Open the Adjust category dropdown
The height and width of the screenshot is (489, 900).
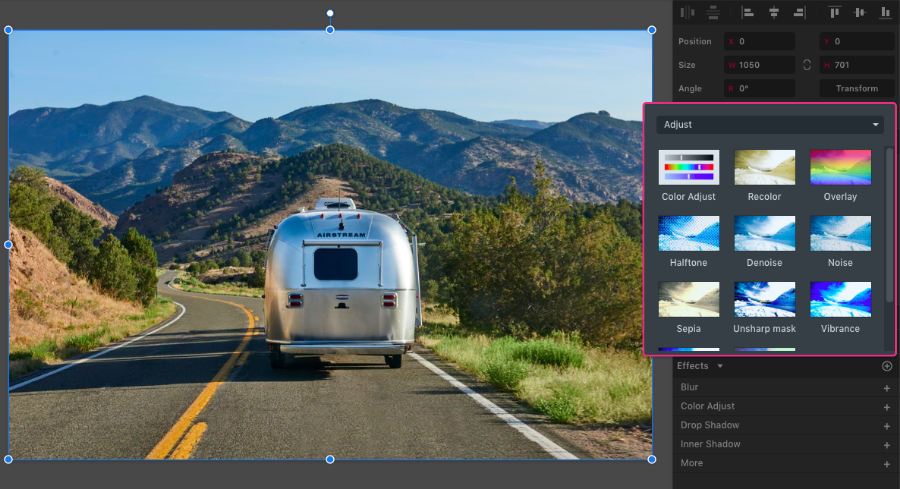coord(769,125)
